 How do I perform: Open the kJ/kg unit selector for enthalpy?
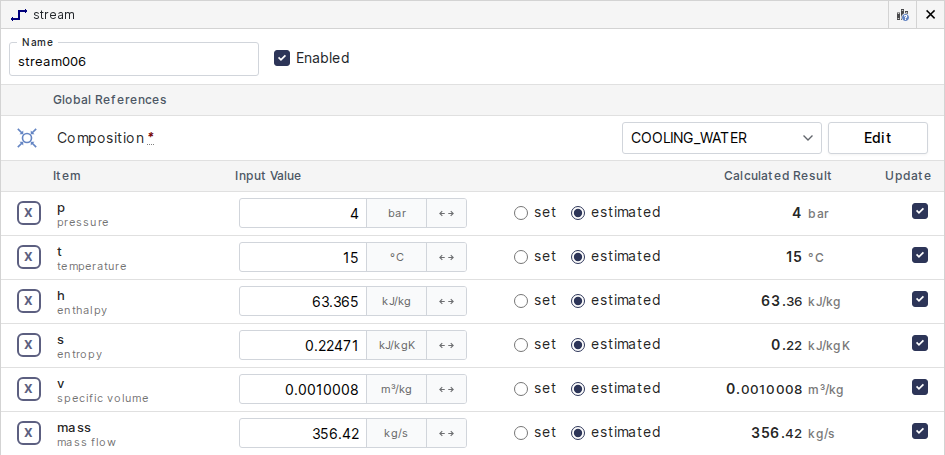(x=396, y=301)
